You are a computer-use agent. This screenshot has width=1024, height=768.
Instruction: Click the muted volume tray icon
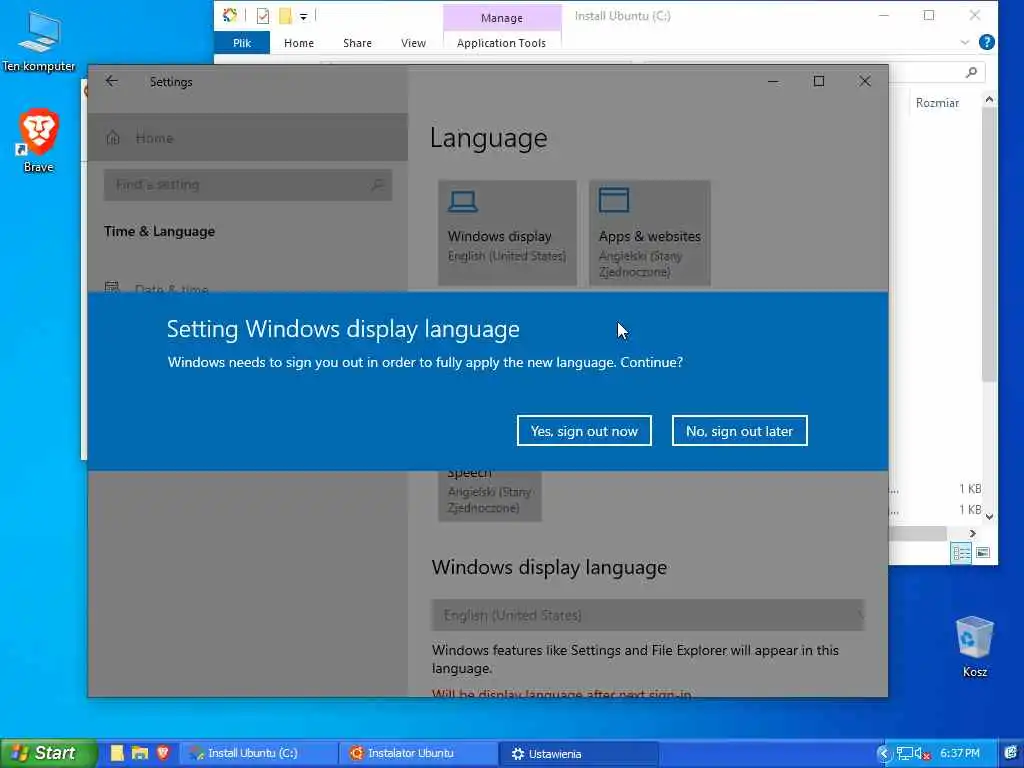[x=922, y=754]
